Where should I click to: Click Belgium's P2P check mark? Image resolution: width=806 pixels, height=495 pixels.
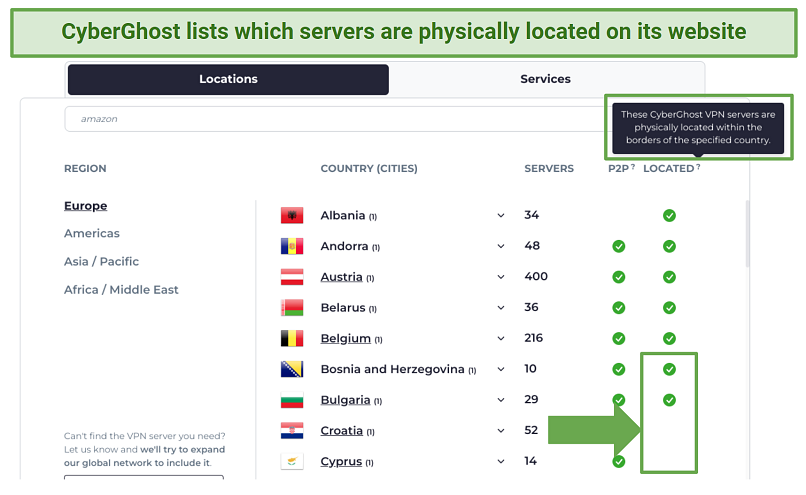pyautogui.click(x=619, y=338)
